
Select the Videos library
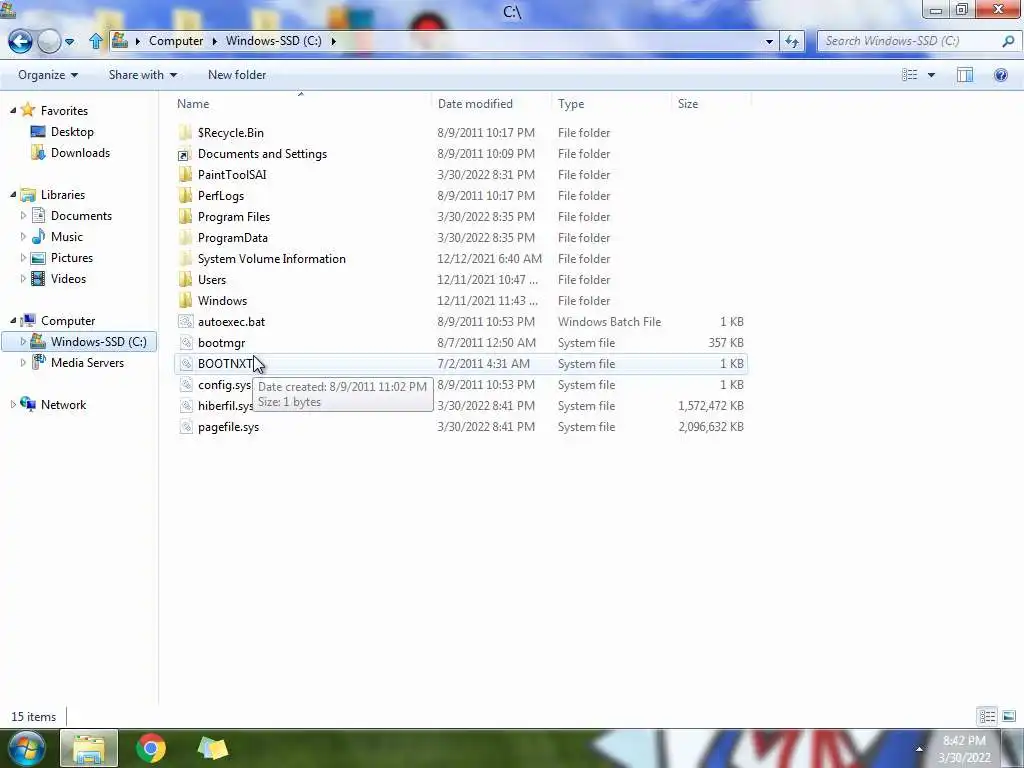[x=68, y=279]
